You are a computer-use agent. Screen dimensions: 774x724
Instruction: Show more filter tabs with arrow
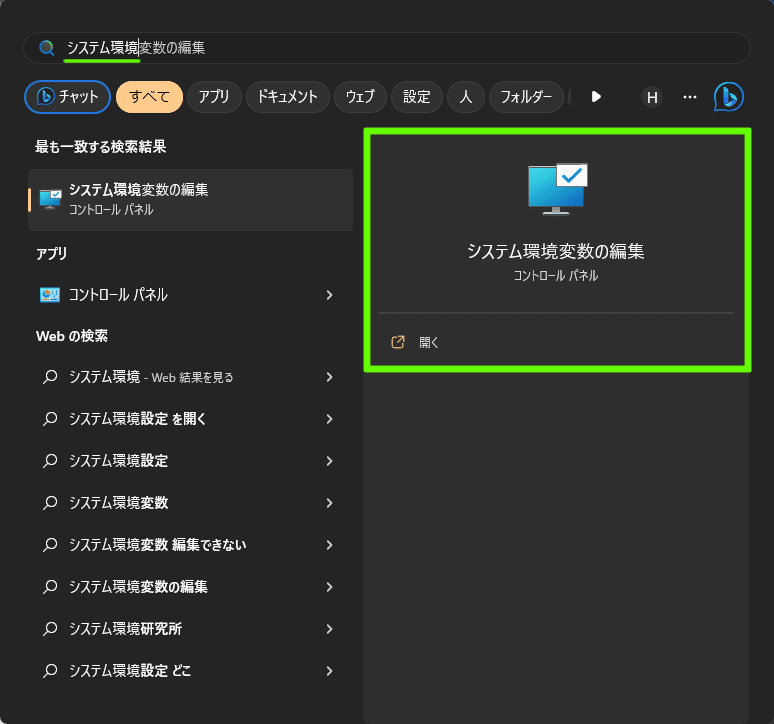[596, 97]
